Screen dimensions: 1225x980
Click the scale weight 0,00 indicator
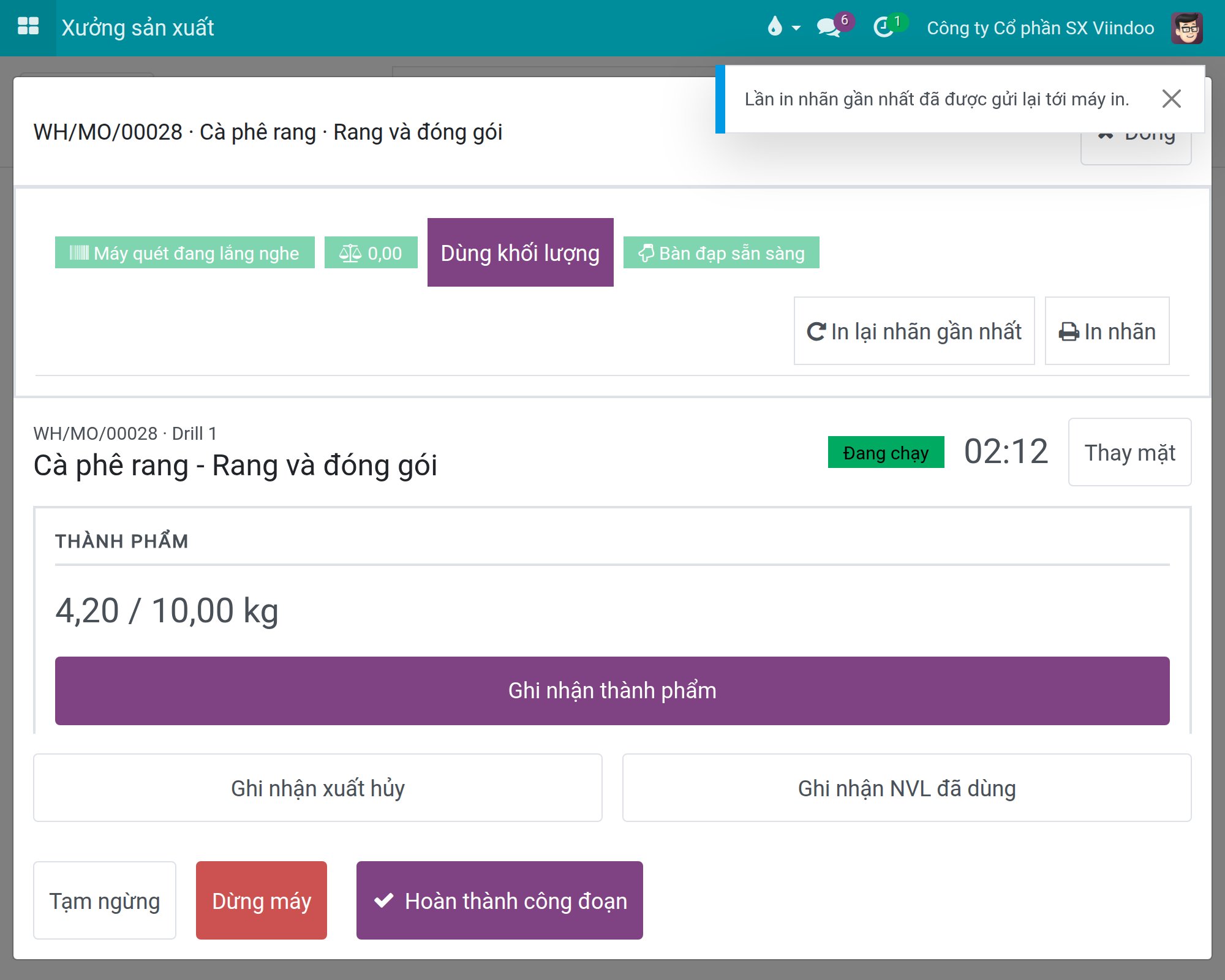click(371, 252)
